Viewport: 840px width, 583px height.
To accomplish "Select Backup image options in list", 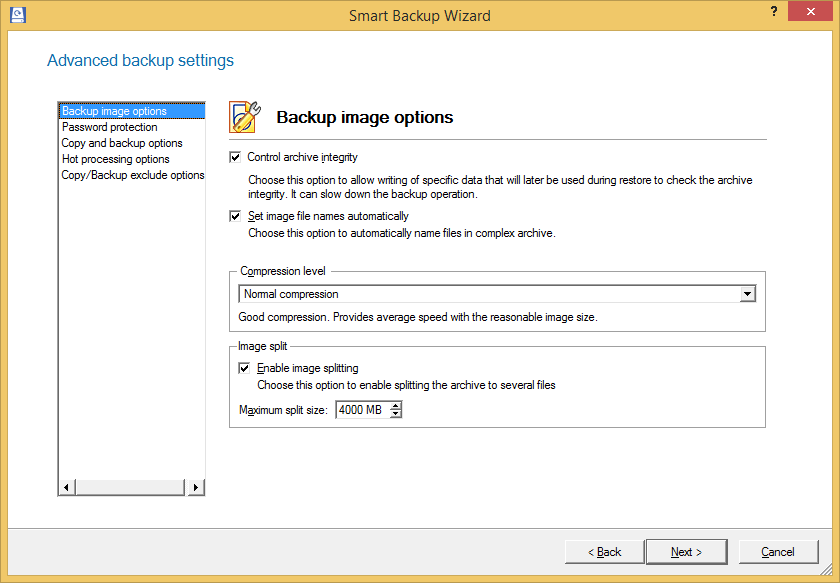I will click(x=114, y=111).
